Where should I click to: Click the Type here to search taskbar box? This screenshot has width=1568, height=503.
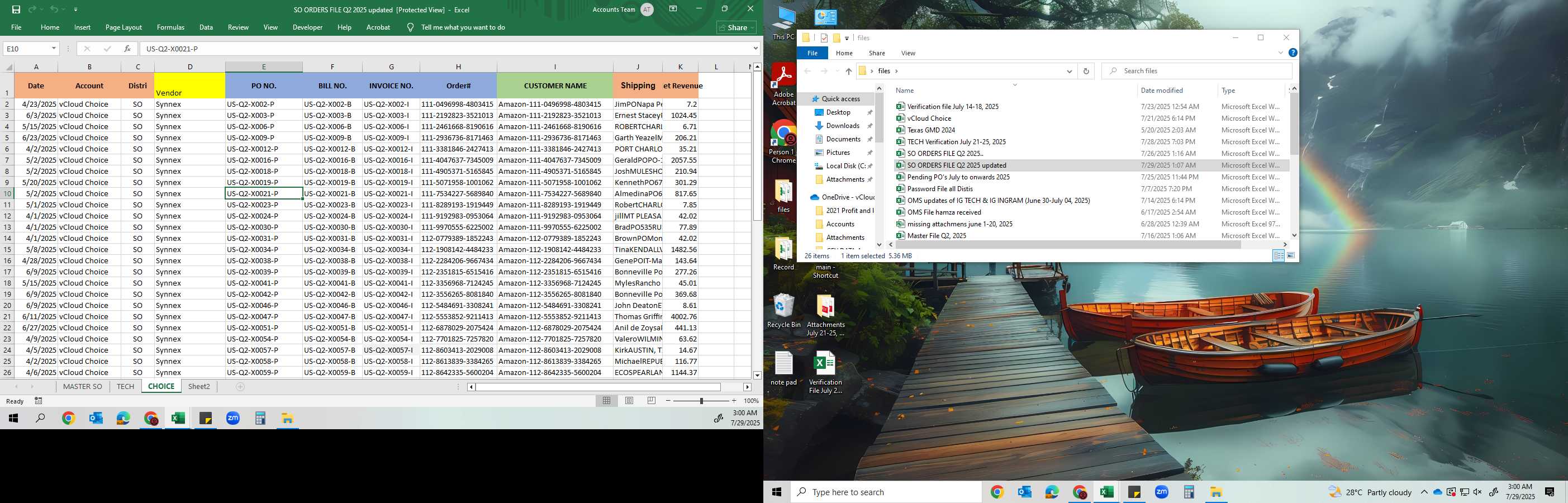(886, 492)
